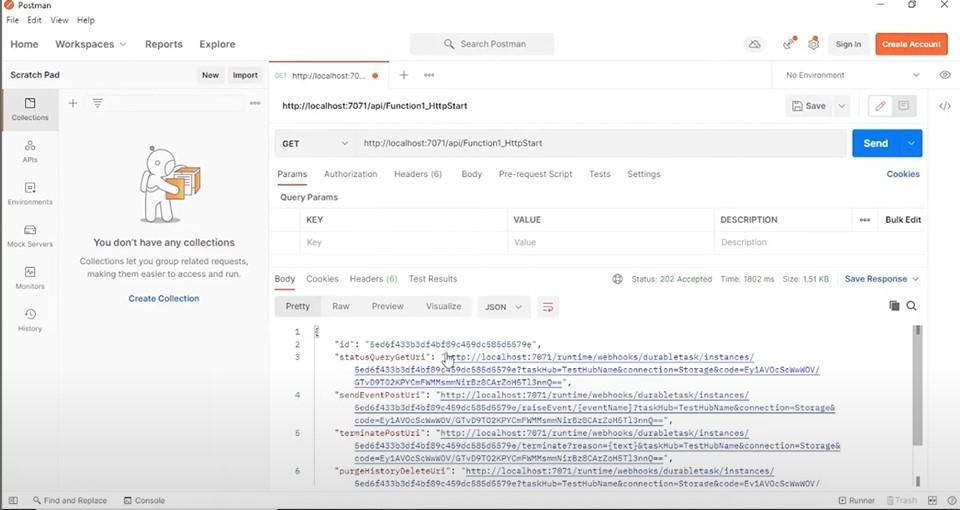Open the Headers response tab

[x=373, y=279]
